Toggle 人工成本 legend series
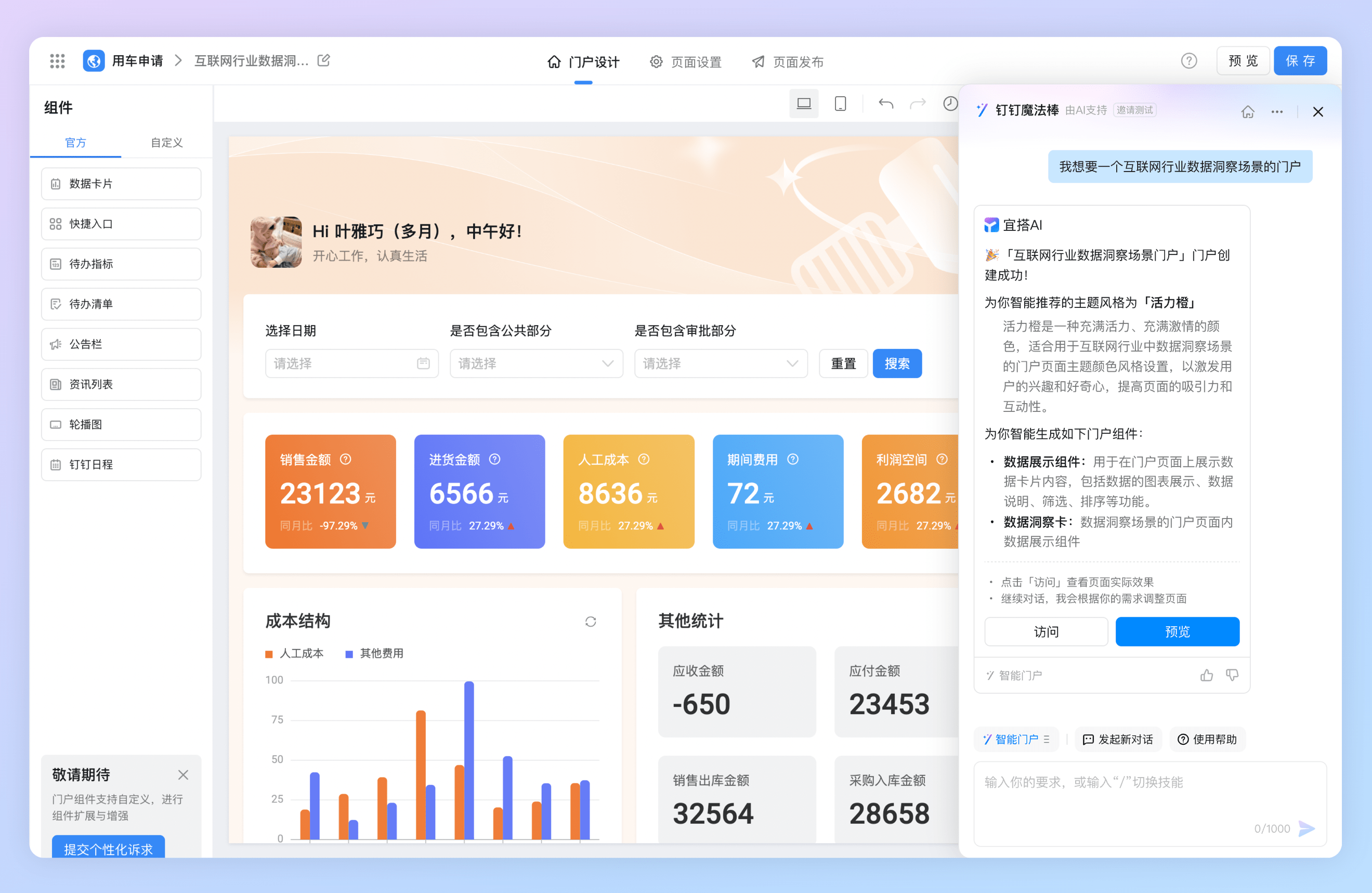1372x893 pixels. [x=295, y=654]
